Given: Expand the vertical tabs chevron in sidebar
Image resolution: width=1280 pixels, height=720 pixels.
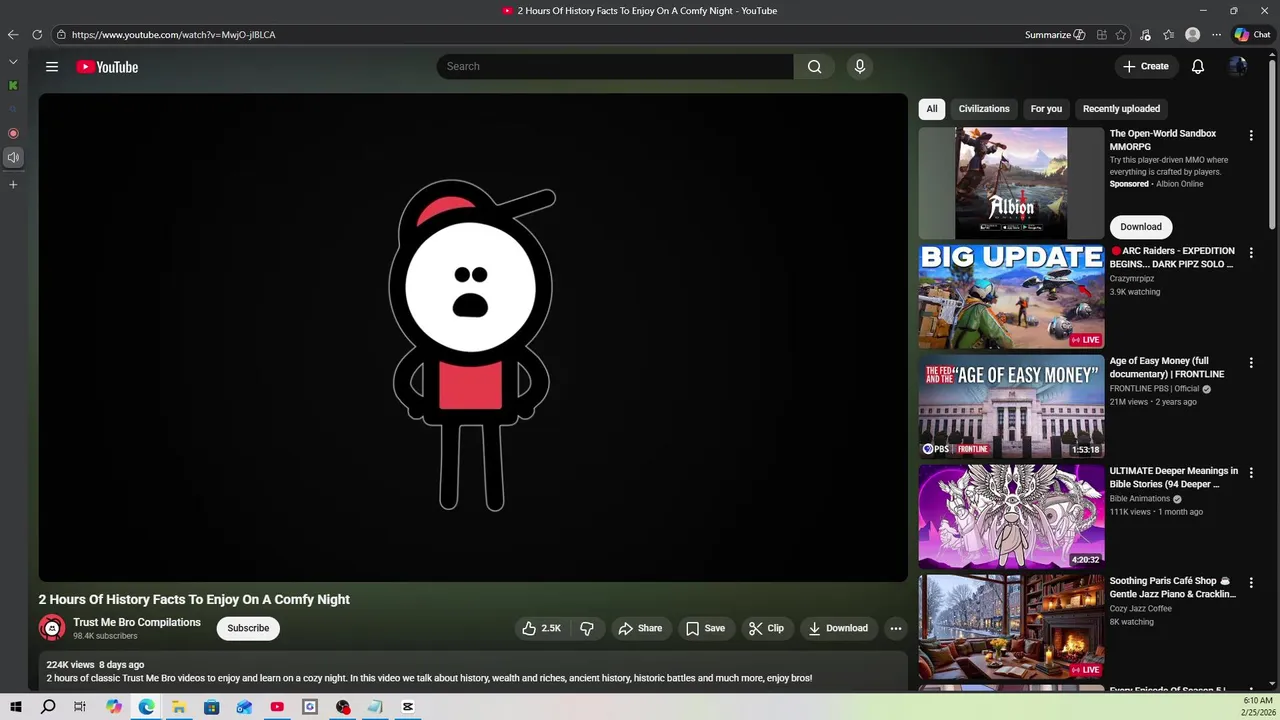Looking at the screenshot, I should click(13, 62).
